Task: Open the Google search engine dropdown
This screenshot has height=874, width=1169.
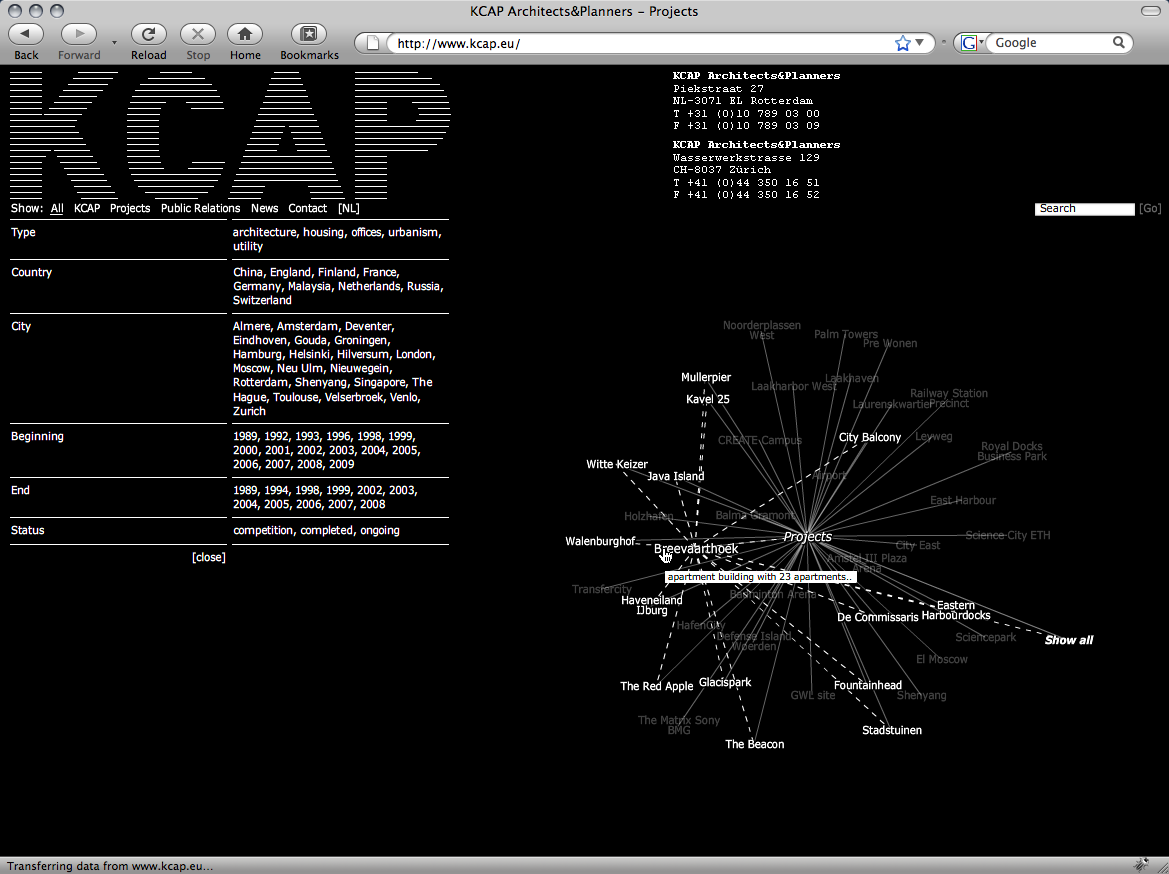Action: (x=972, y=43)
